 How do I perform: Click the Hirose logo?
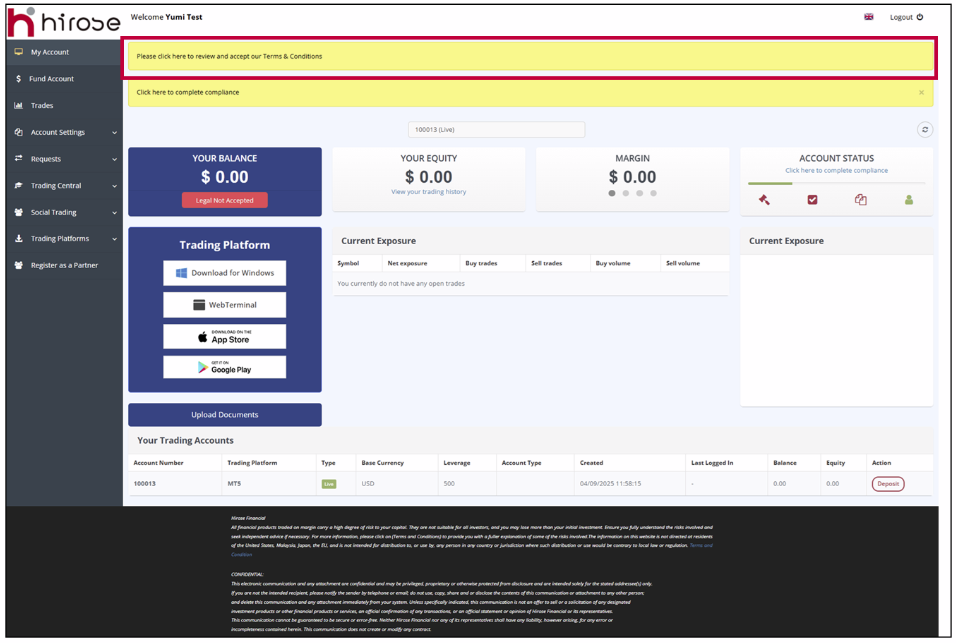coord(63,20)
